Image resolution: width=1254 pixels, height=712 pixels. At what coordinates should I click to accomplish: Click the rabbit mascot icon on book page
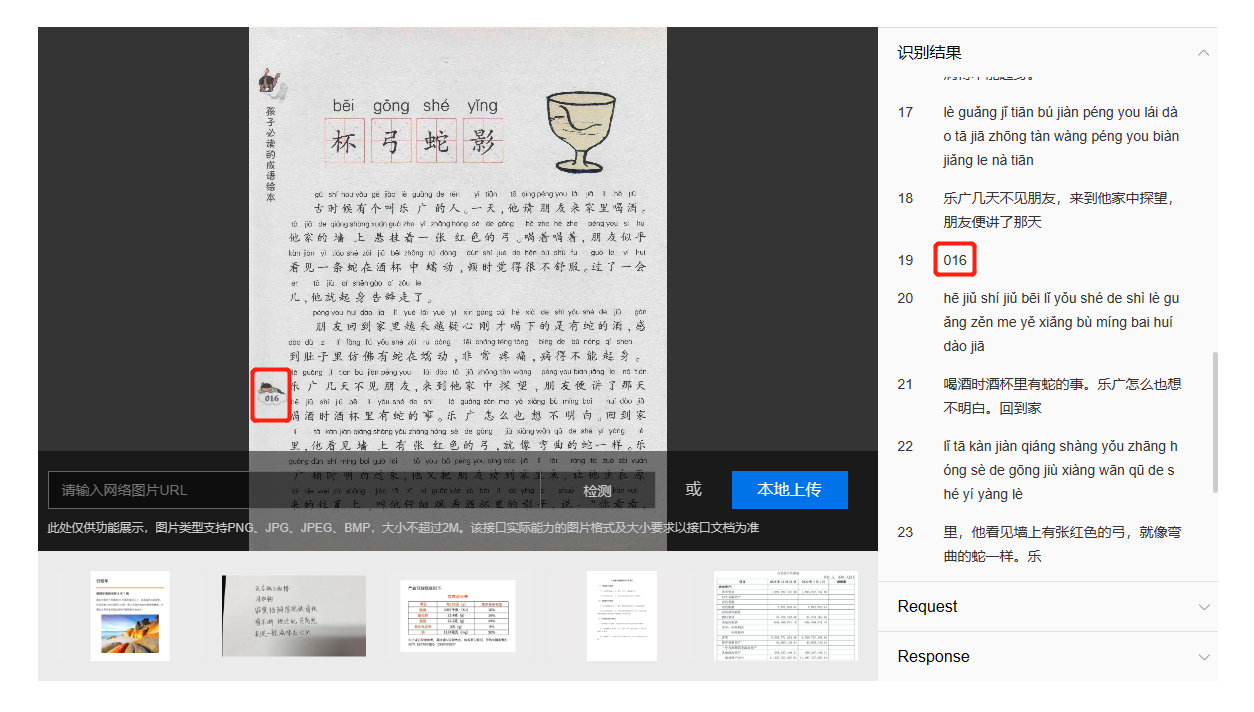[x=267, y=83]
